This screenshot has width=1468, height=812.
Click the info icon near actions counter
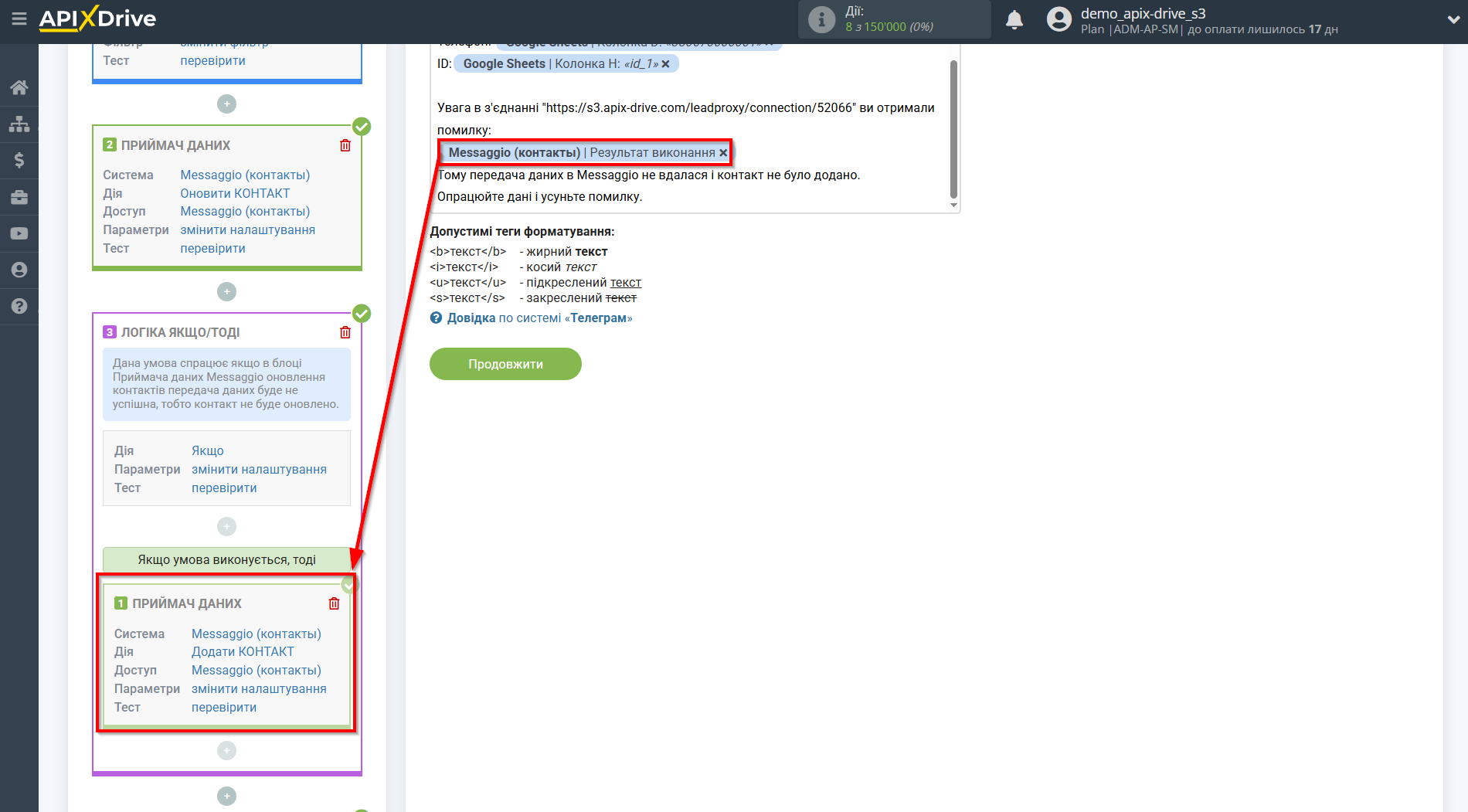[821, 19]
